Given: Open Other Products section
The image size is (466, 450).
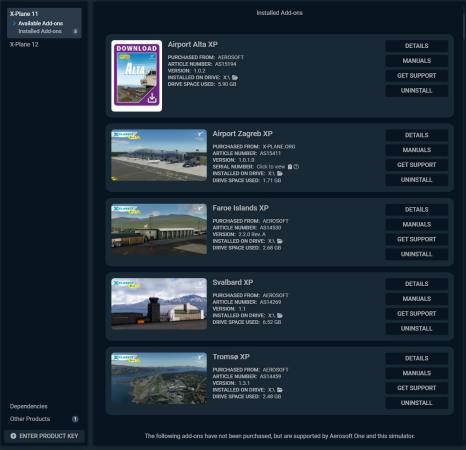Looking at the screenshot, I should 30,419.
